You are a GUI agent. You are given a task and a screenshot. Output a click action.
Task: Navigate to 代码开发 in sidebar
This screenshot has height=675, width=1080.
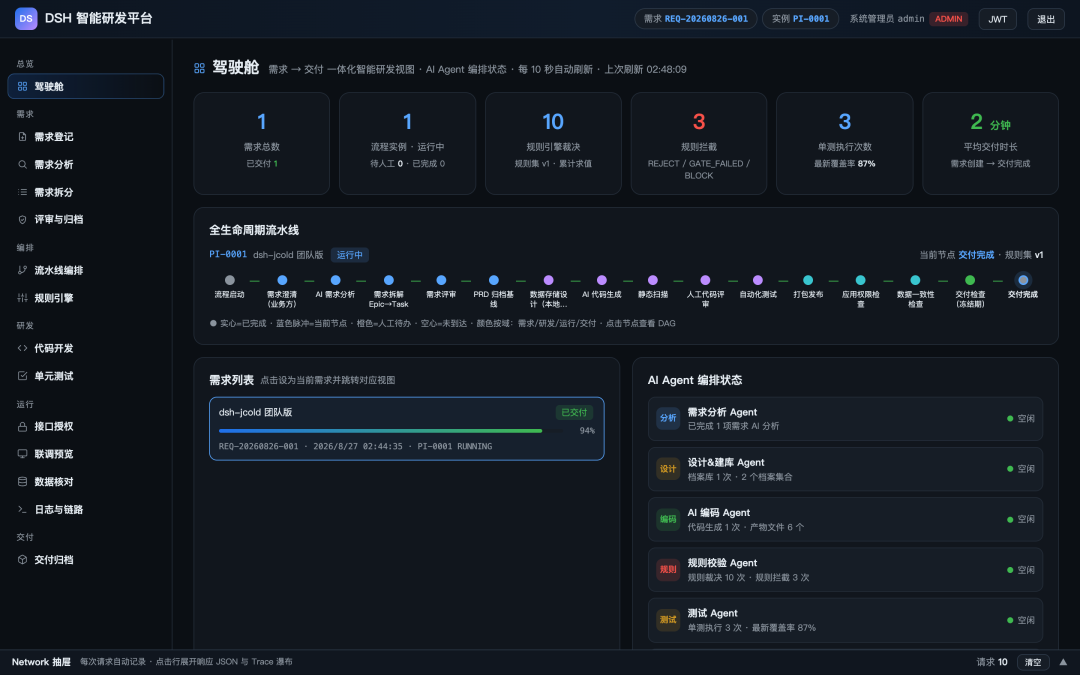tap(85, 349)
